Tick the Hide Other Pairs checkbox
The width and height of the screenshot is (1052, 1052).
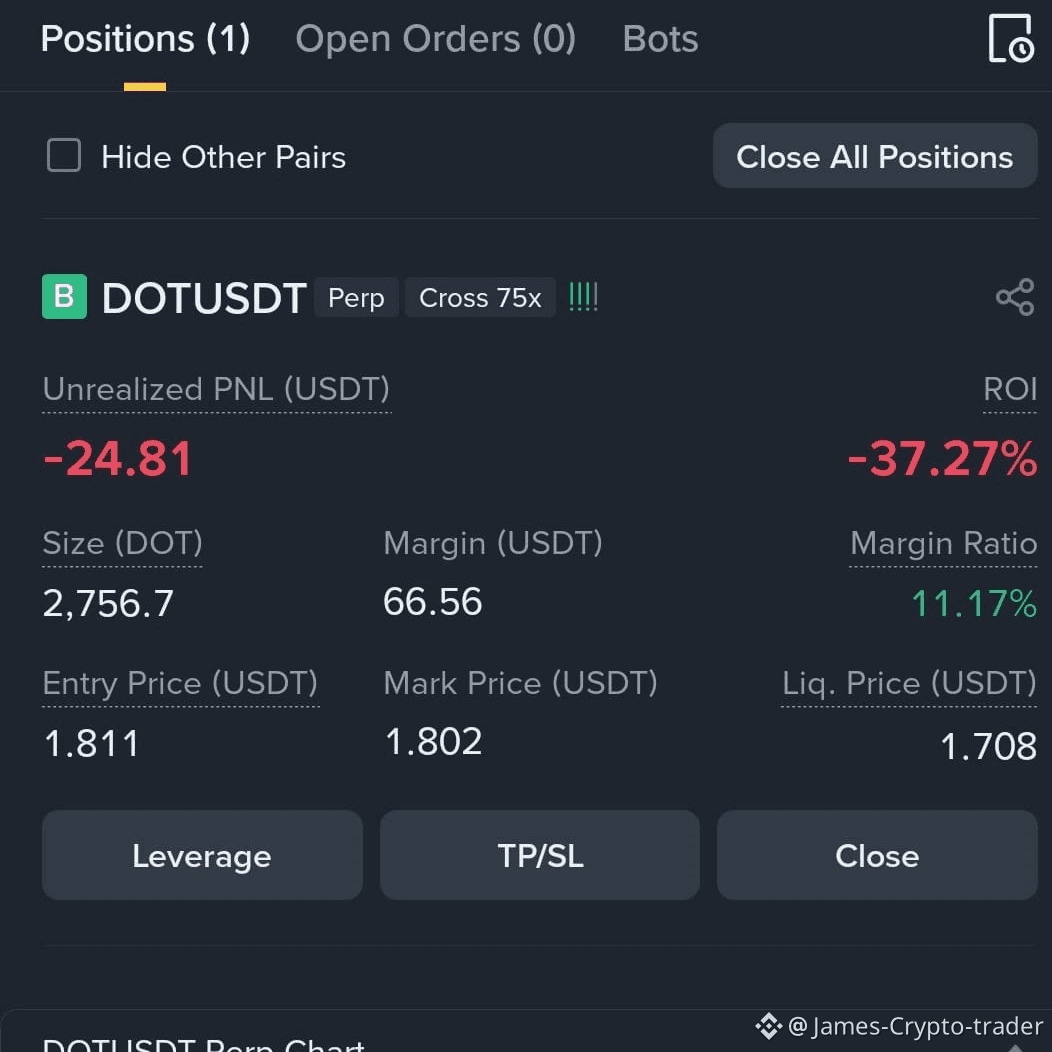(x=64, y=156)
